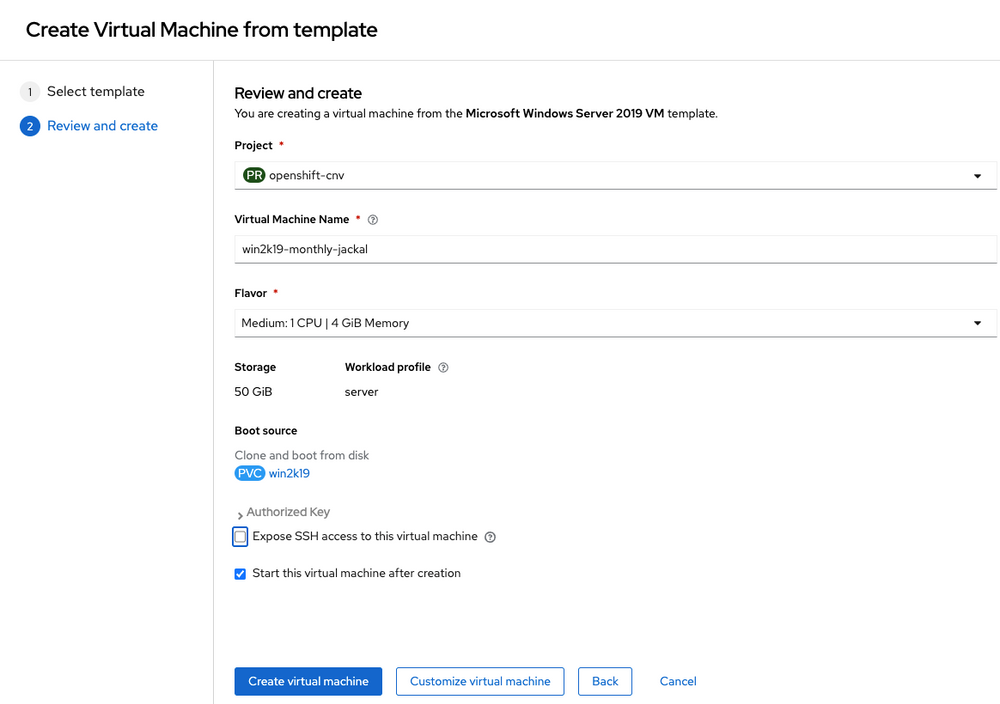
Task: Click help icon beside Workload profile
Action: pyautogui.click(x=442, y=367)
